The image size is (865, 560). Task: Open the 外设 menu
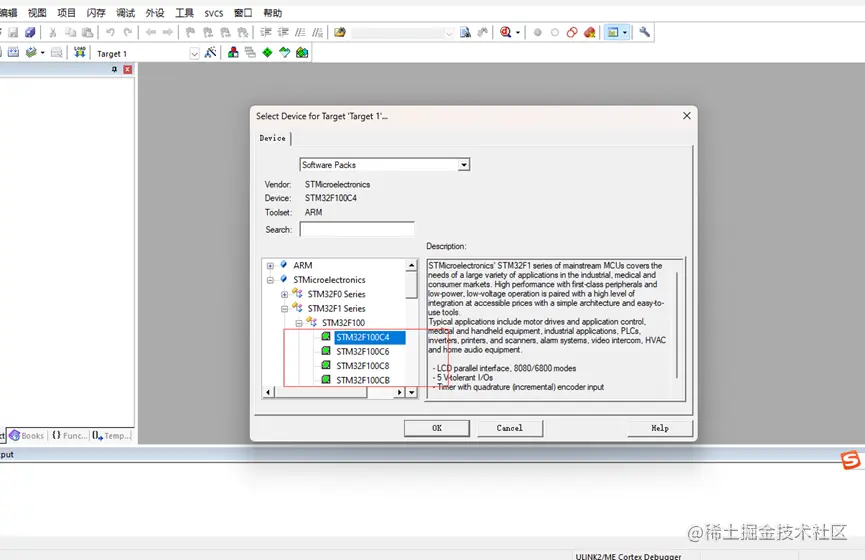pos(154,13)
